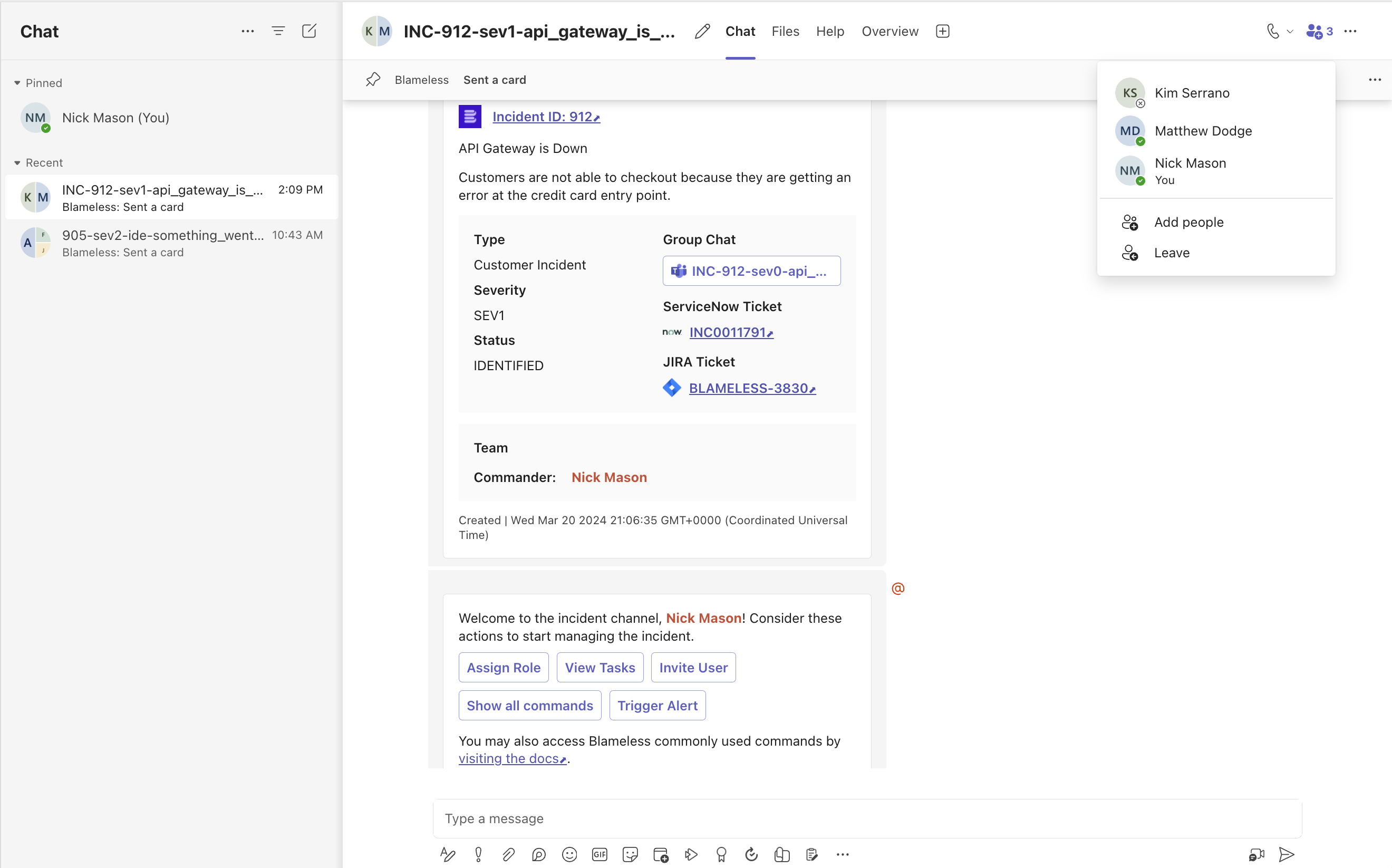Choose Leave from participants menu
The width and height of the screenshot is (1392, 868).
coord(1216,253)
